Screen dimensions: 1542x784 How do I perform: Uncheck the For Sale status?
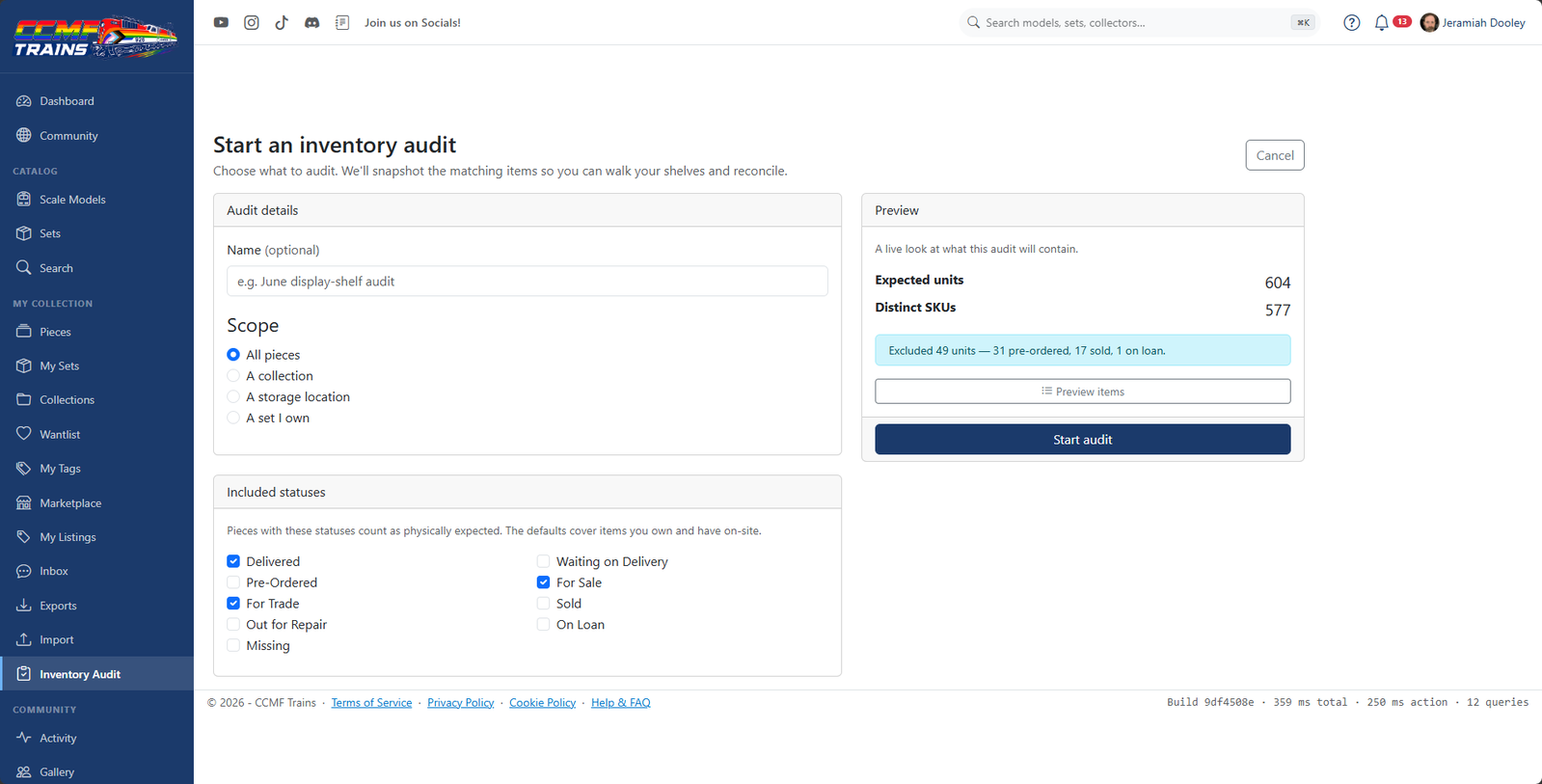point(543,582)
